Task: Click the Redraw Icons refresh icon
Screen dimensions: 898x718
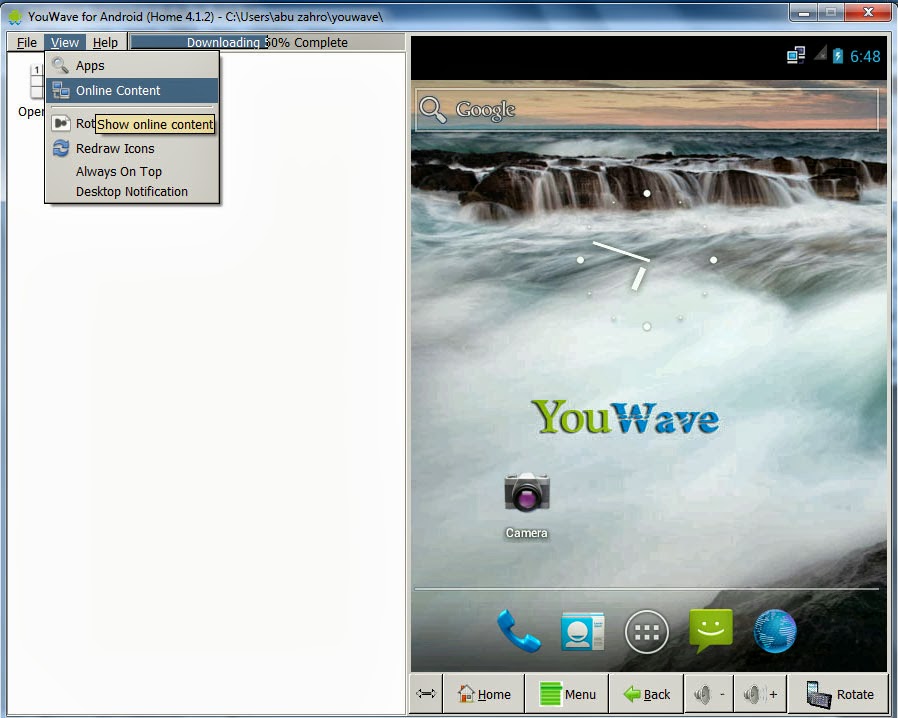Action: pyautogui.click(x=61, y=148)
